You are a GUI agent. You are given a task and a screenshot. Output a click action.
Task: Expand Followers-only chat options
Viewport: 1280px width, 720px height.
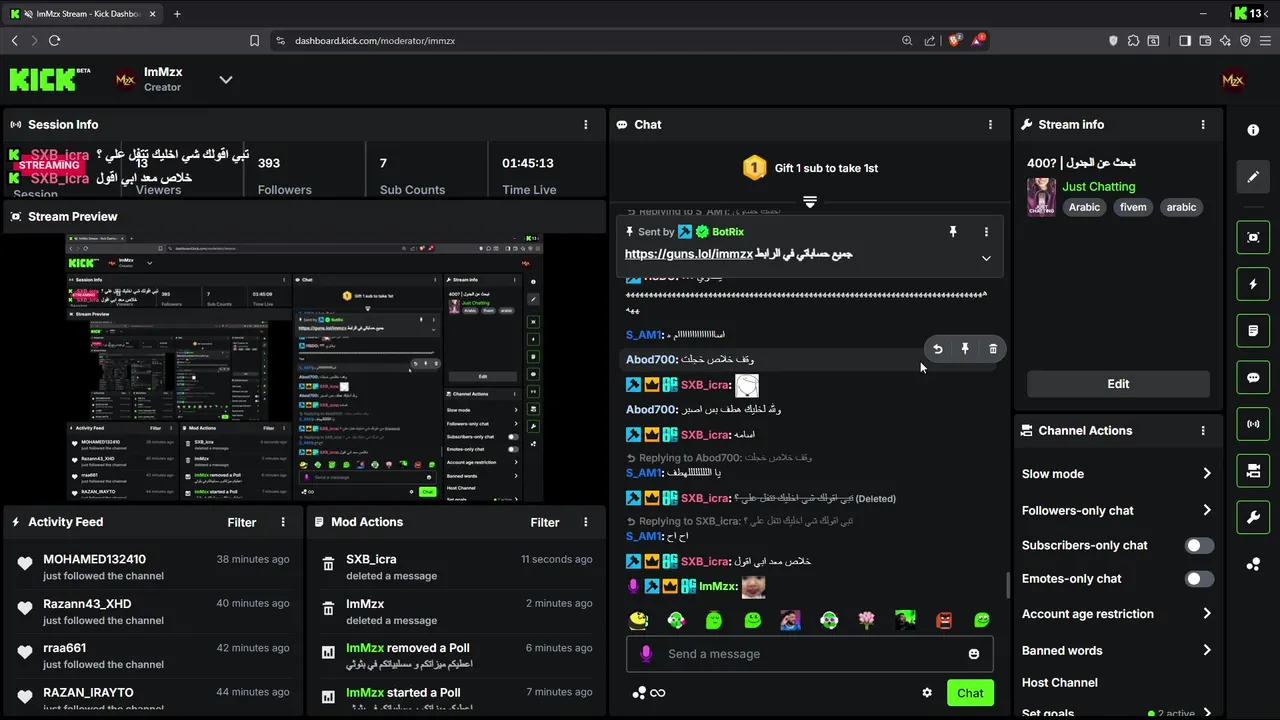tap(1206, 510)
